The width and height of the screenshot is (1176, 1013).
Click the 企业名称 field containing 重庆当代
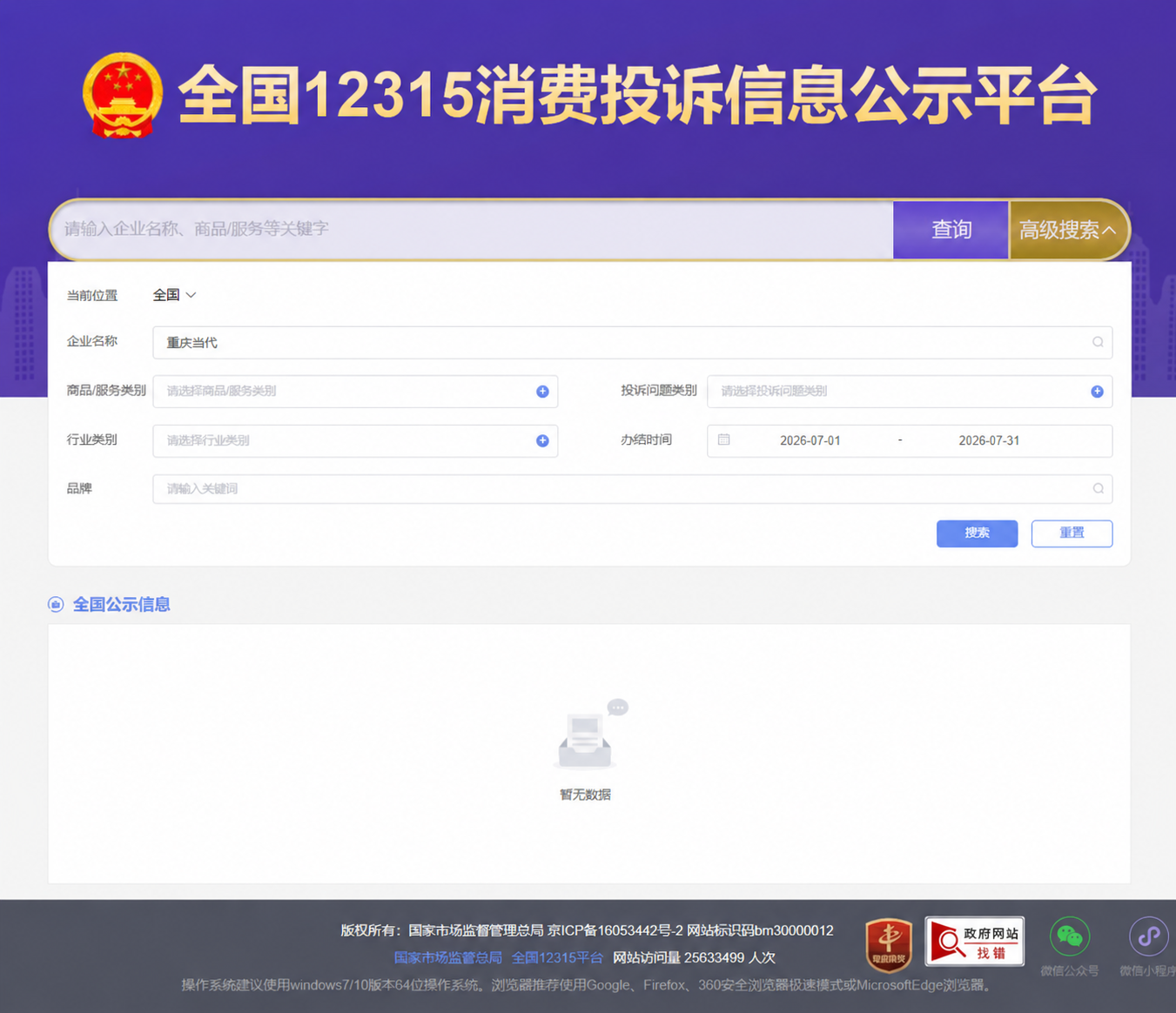tap(632, 342)
